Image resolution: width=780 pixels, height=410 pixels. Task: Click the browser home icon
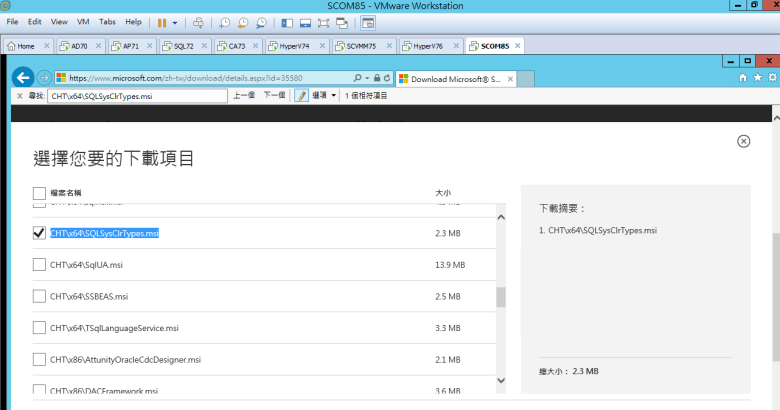click(742, 77)
